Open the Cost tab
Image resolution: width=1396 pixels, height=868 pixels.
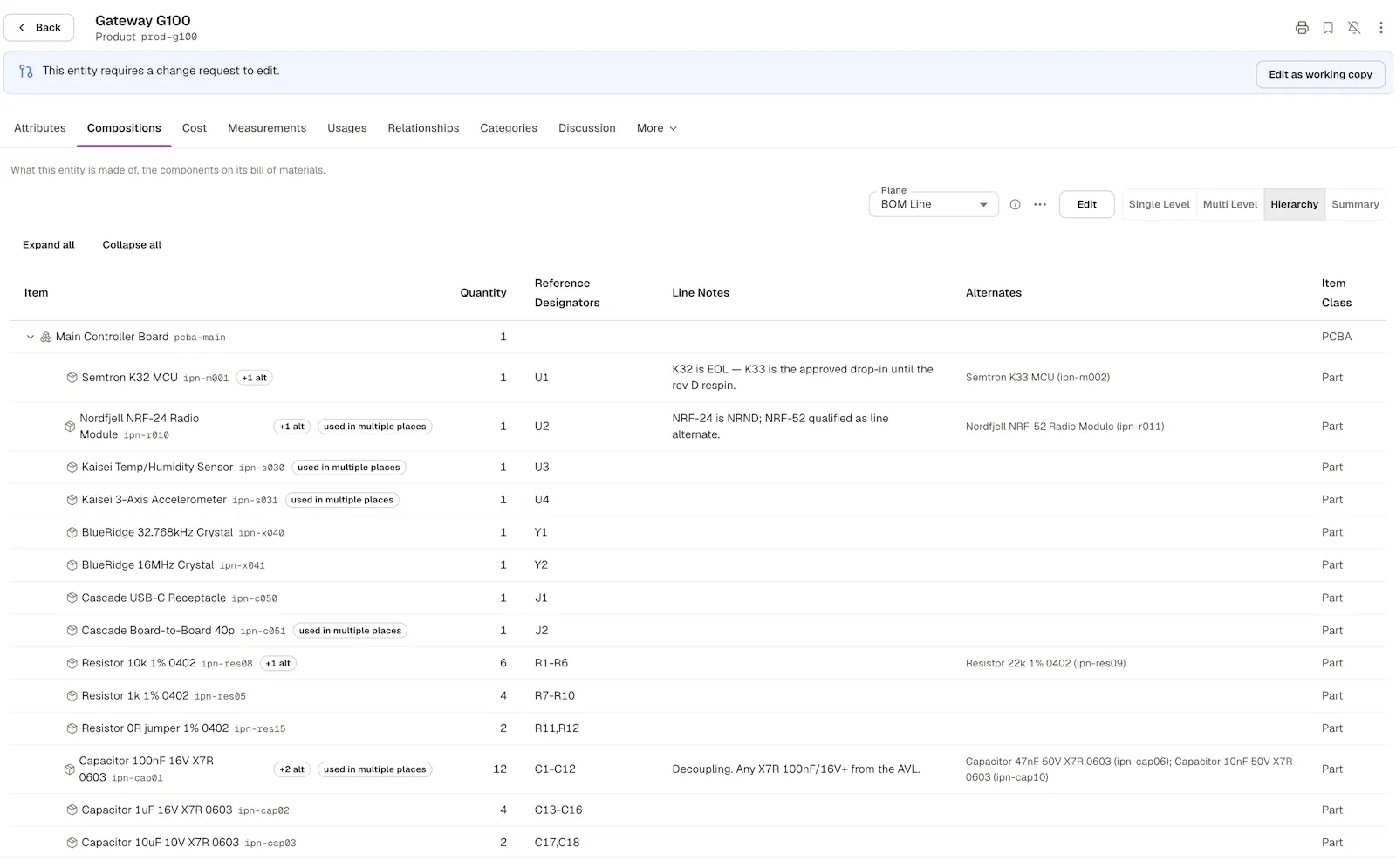pos(195,128)
